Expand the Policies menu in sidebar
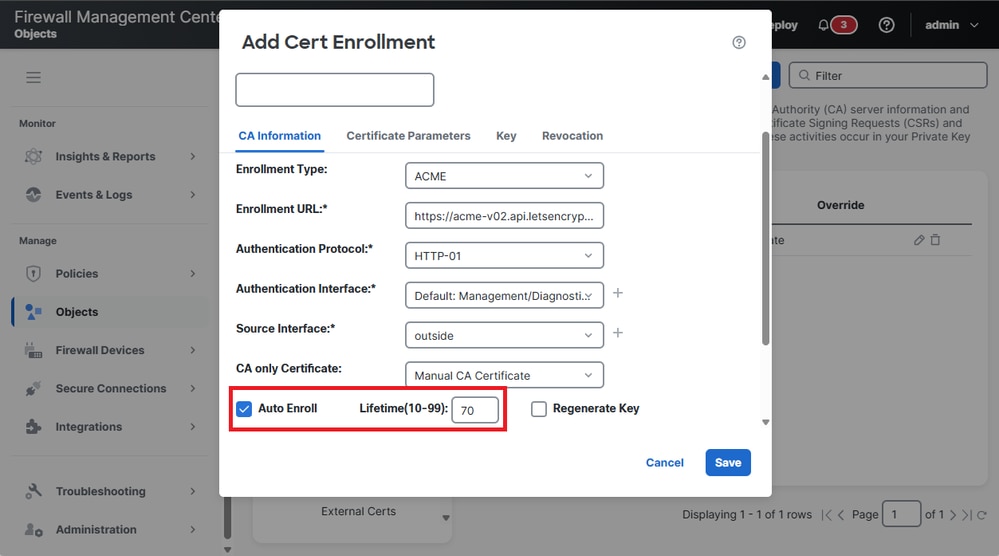This screenshot has height=556, width=999. coord(110,273)
